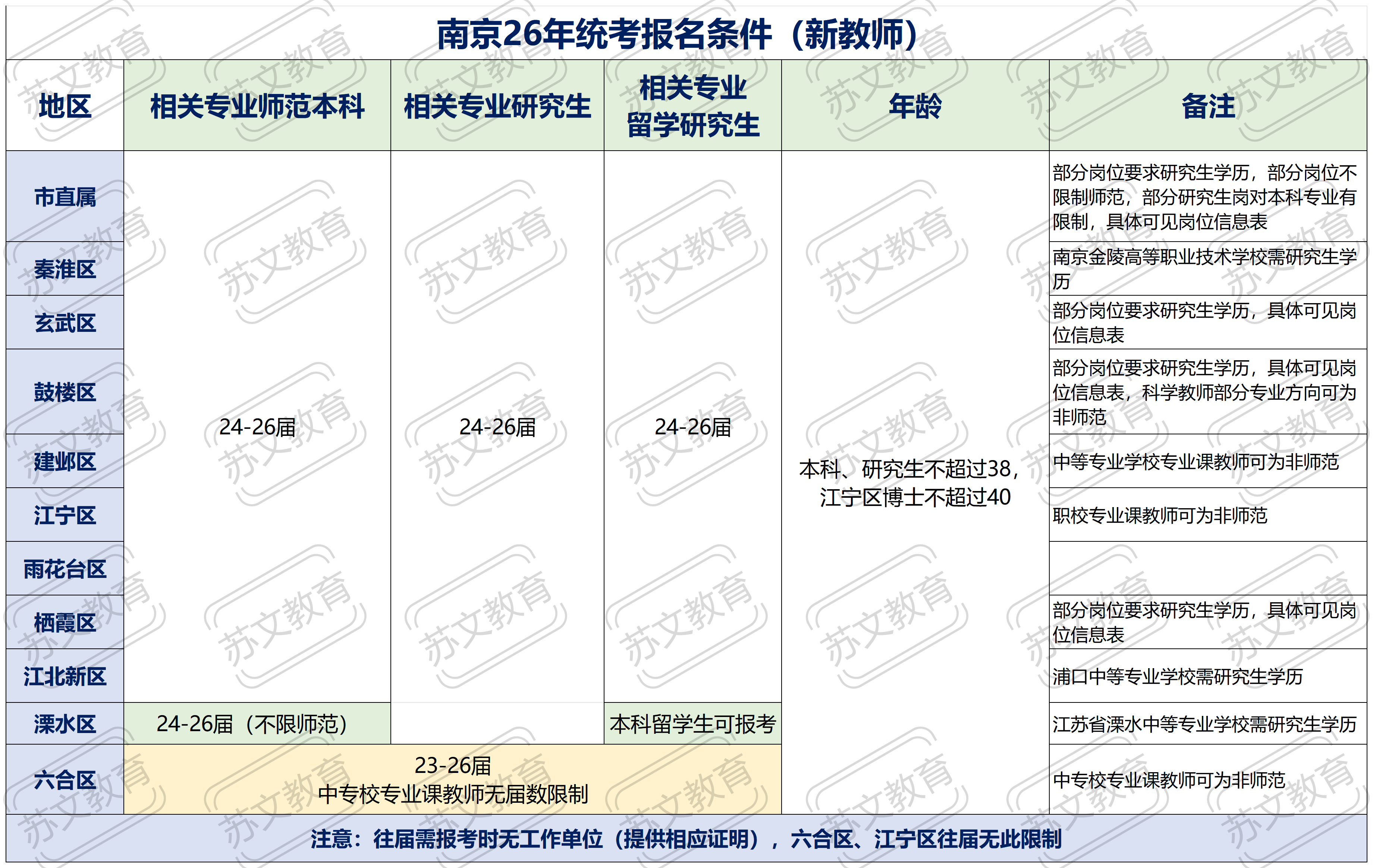Select the 地区 header cell

[65, 106]
